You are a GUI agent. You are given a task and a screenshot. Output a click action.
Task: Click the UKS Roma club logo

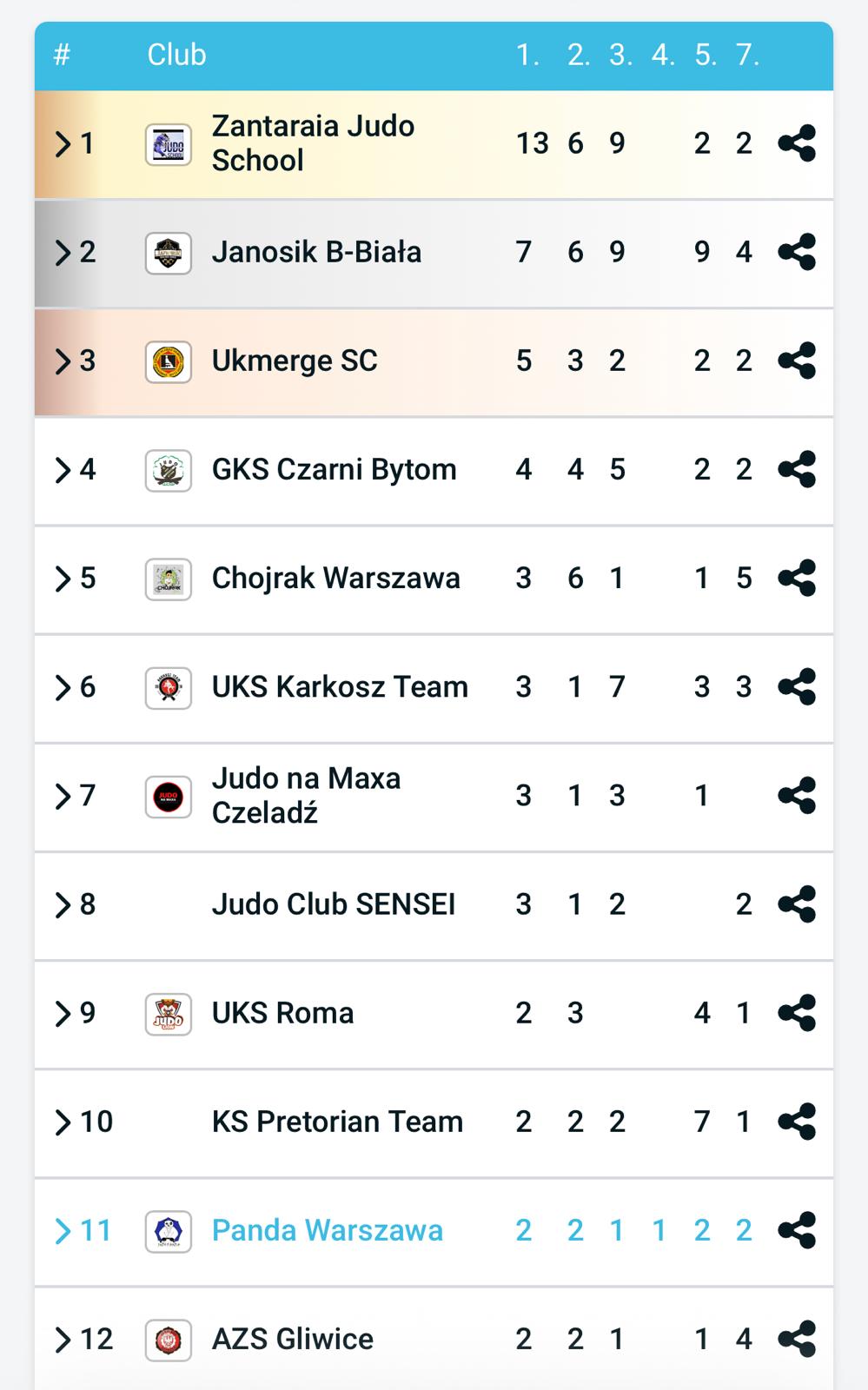click(168, 1014)
